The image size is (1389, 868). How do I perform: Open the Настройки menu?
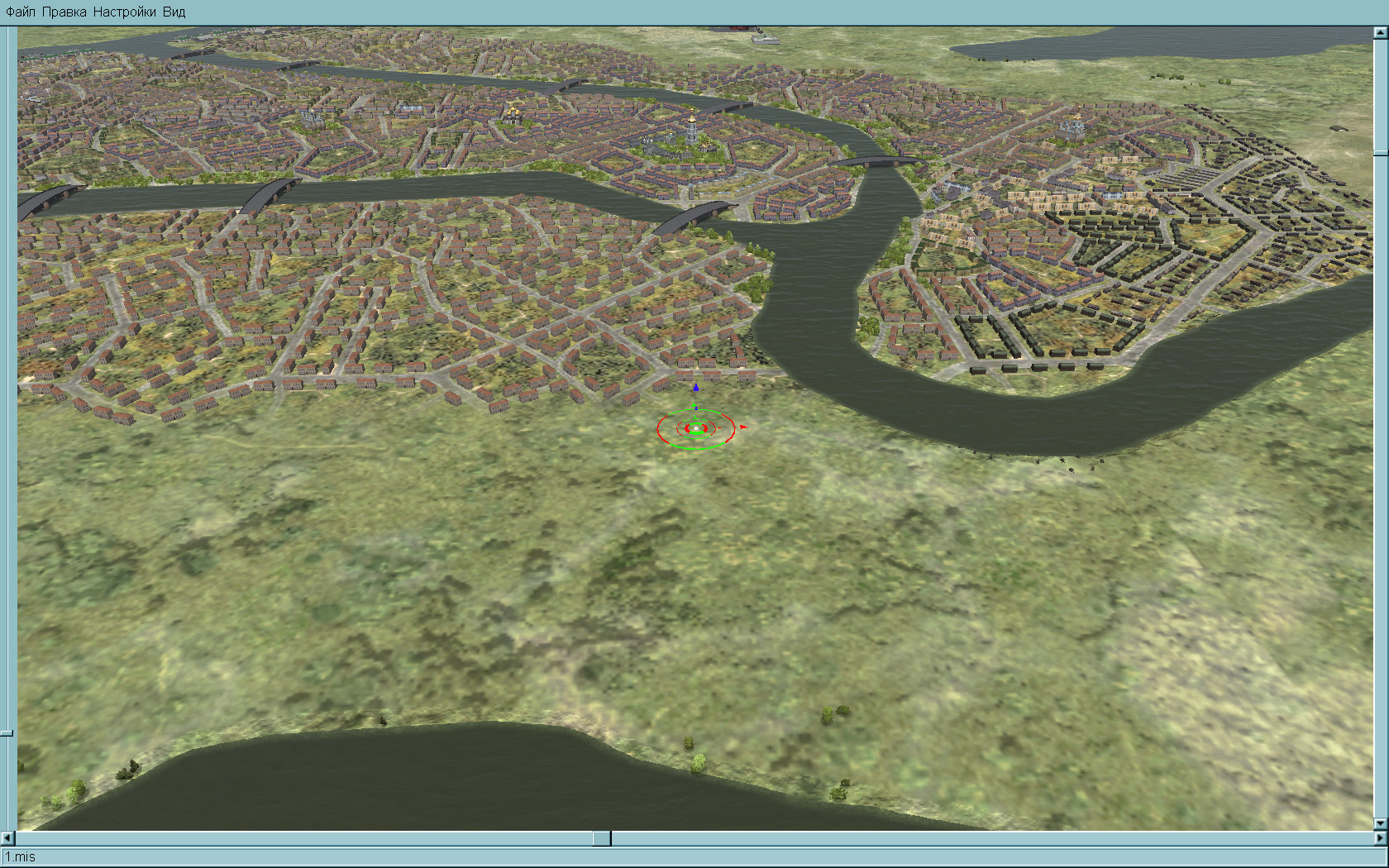click(124, 12)
